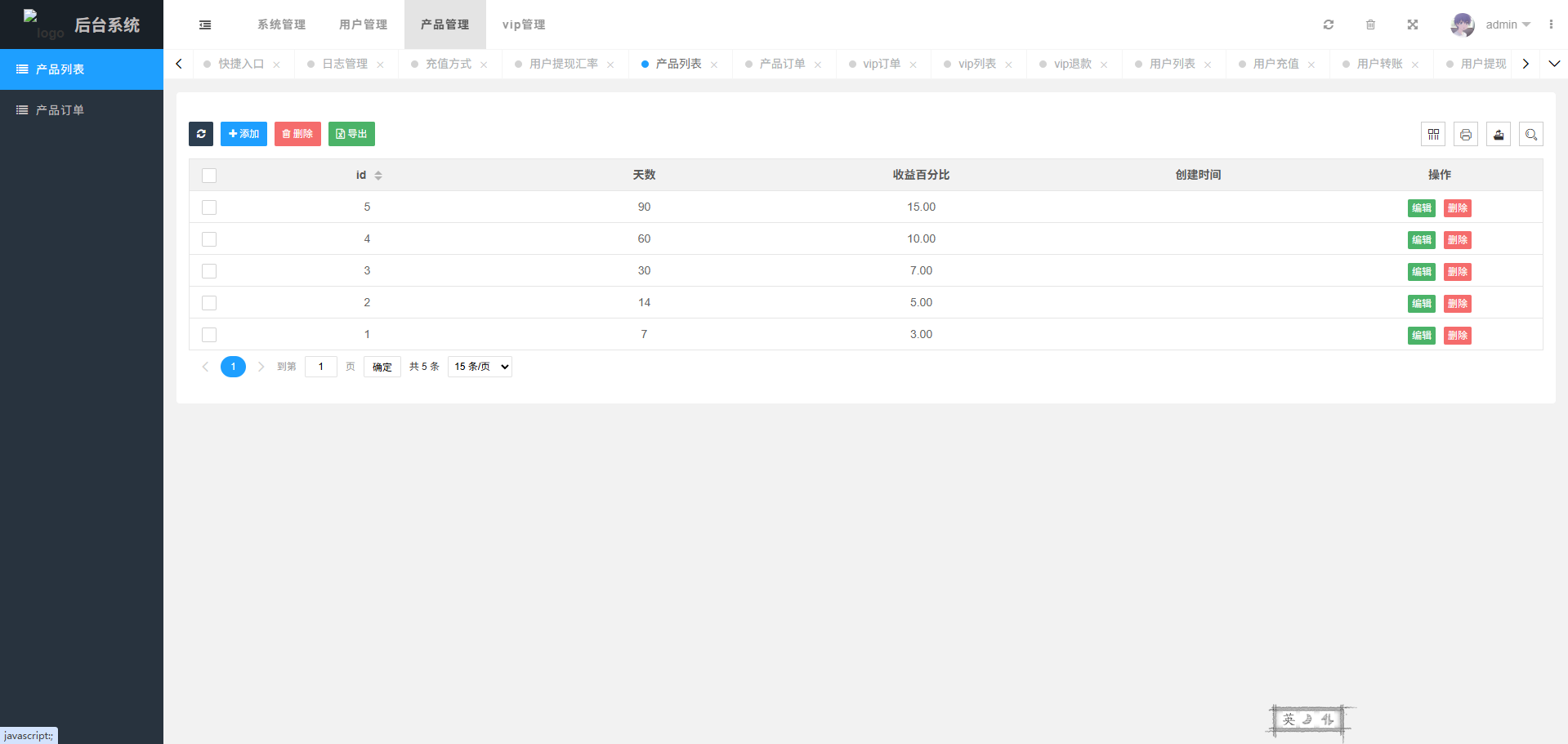Click the print table icon
This screenshot has height=744, width=1568.
point(1466,134)
